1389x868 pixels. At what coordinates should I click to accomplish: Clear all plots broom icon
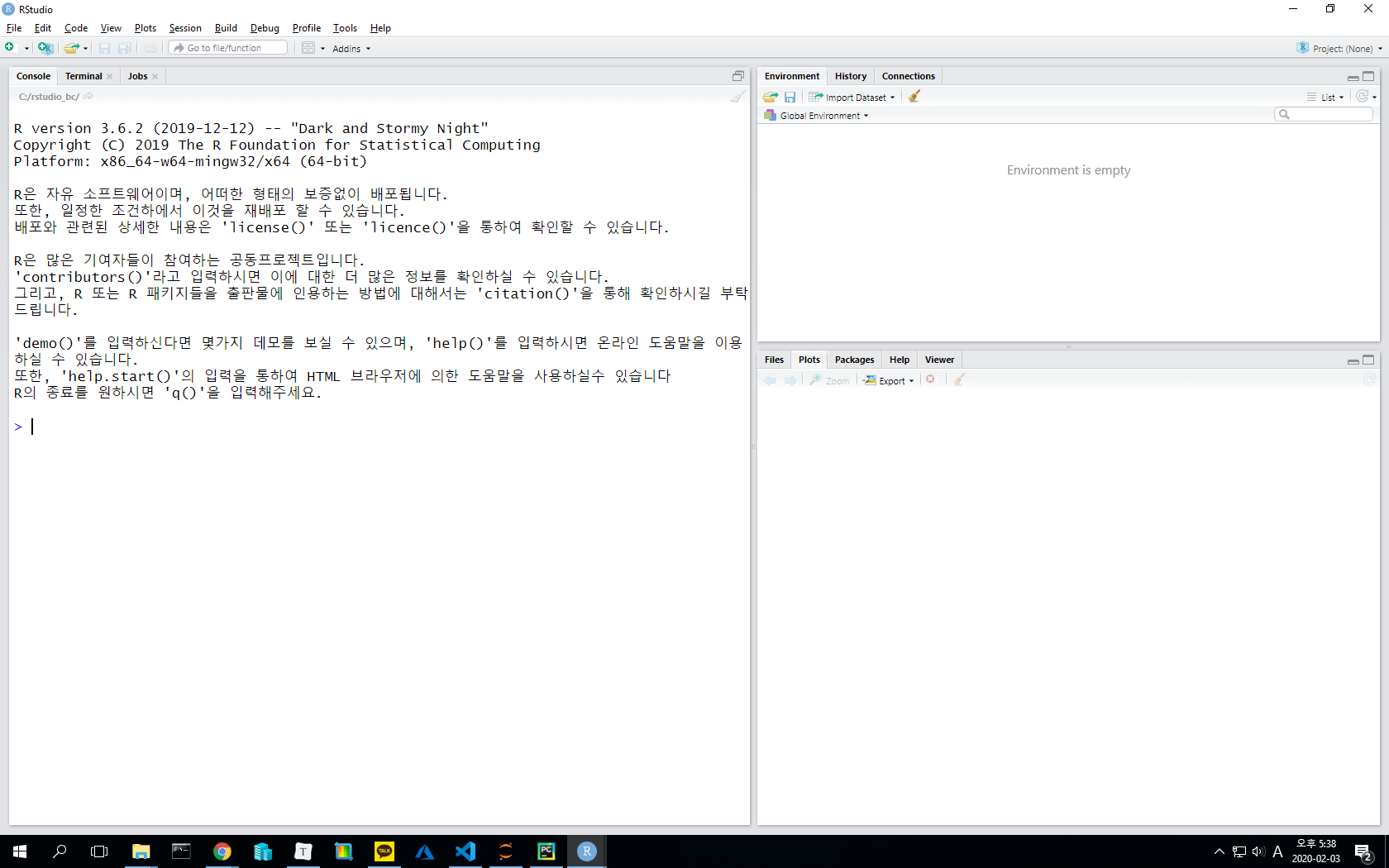[959, 379]
